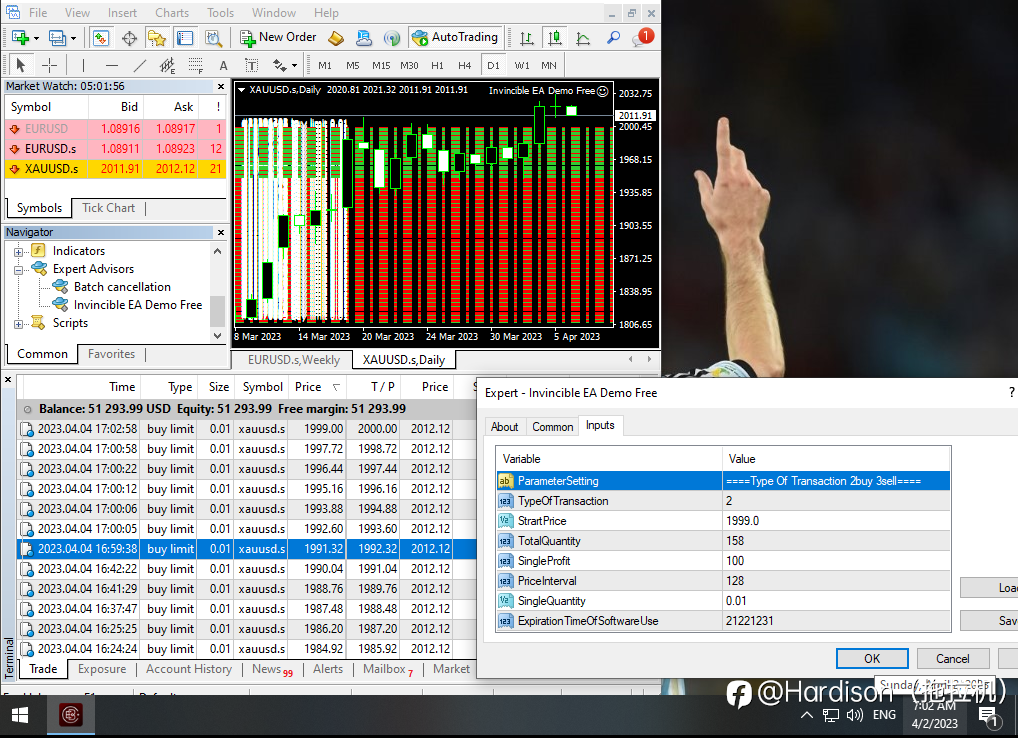Select the cursor arrow tool
Screen dimensions: 1018x738
coord(20,65)
